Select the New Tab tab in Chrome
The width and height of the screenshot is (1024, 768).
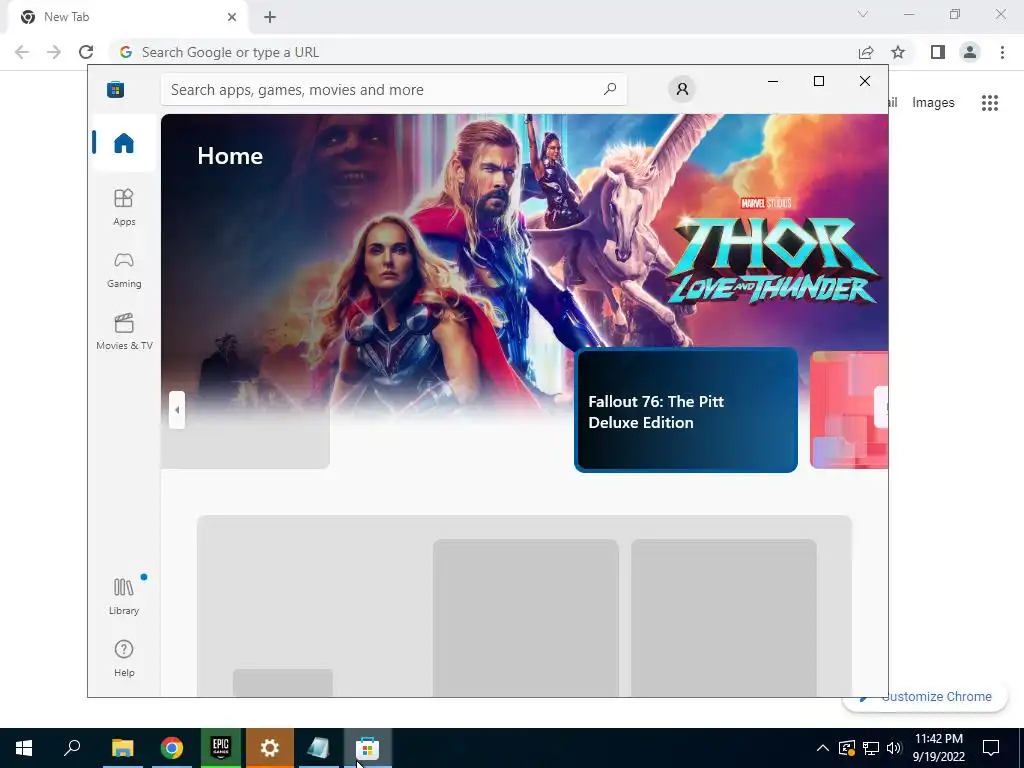(x=127, y=17)
